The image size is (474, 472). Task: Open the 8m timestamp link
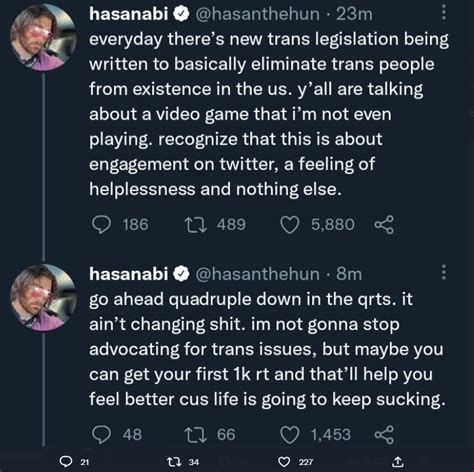tap(349, 274)
